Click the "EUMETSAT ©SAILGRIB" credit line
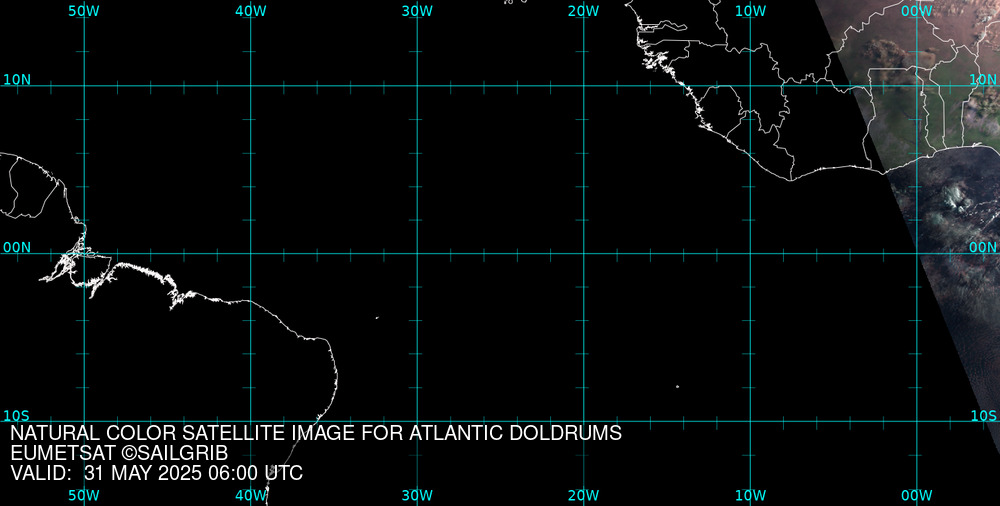The height and width of the screenshot is (506, 1000). (x=119, y=454)
